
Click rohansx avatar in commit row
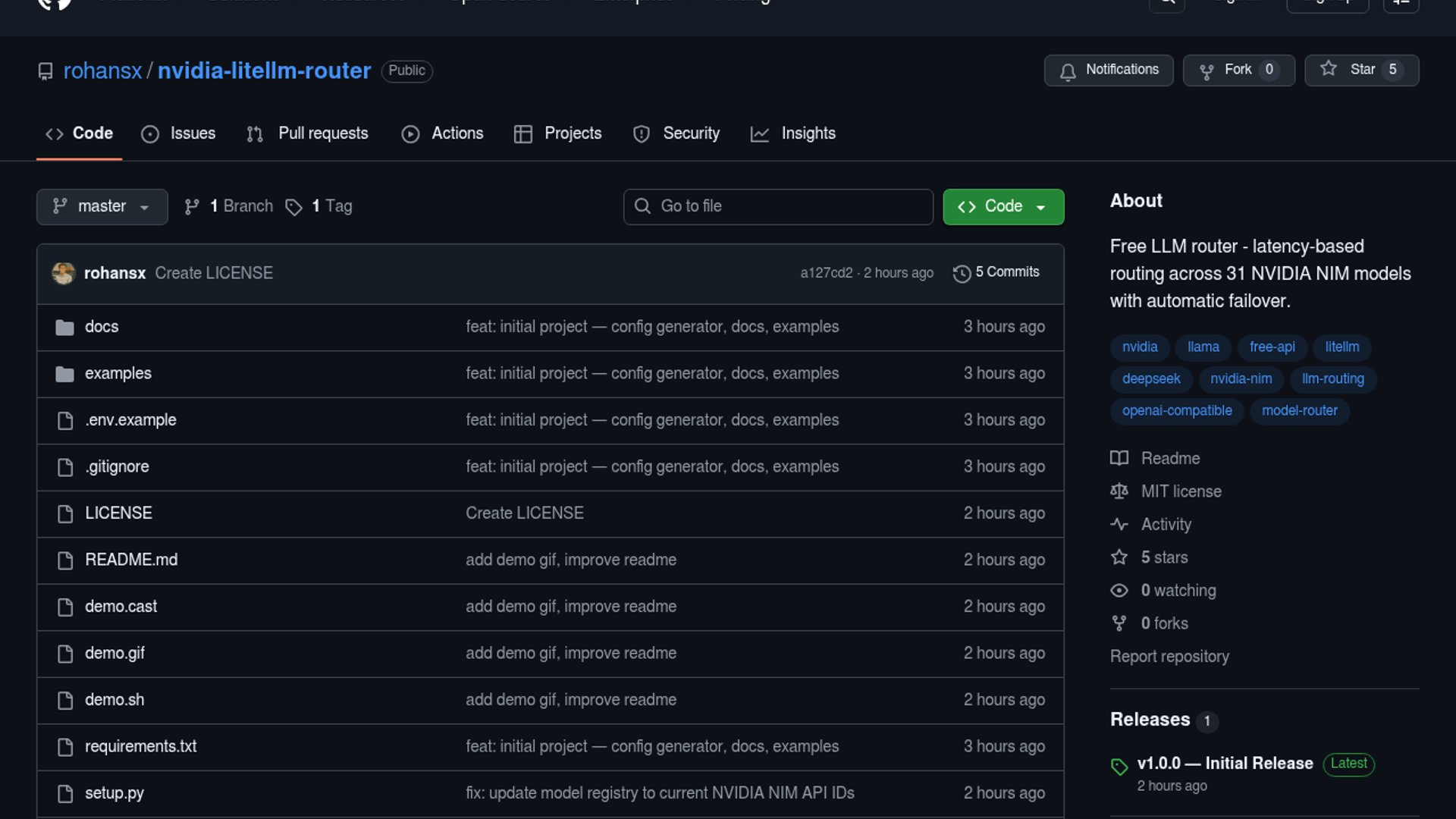click(x=63, y=273)
